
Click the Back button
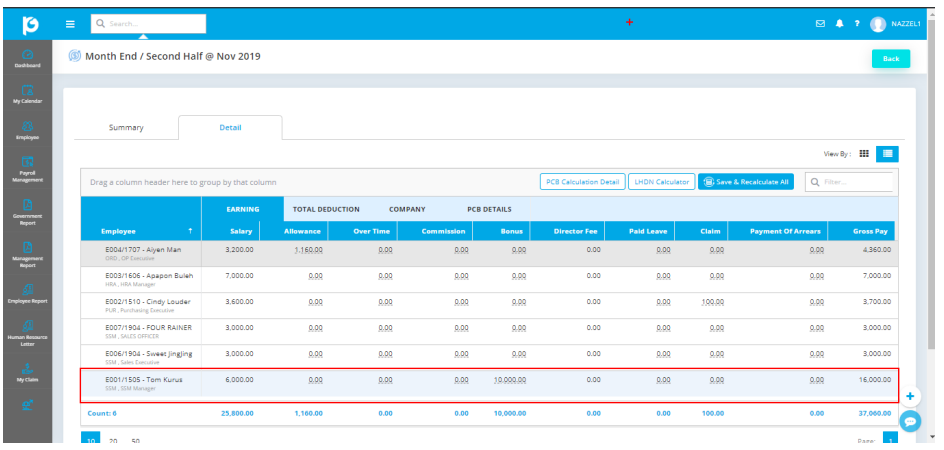(x=890, y=59)
